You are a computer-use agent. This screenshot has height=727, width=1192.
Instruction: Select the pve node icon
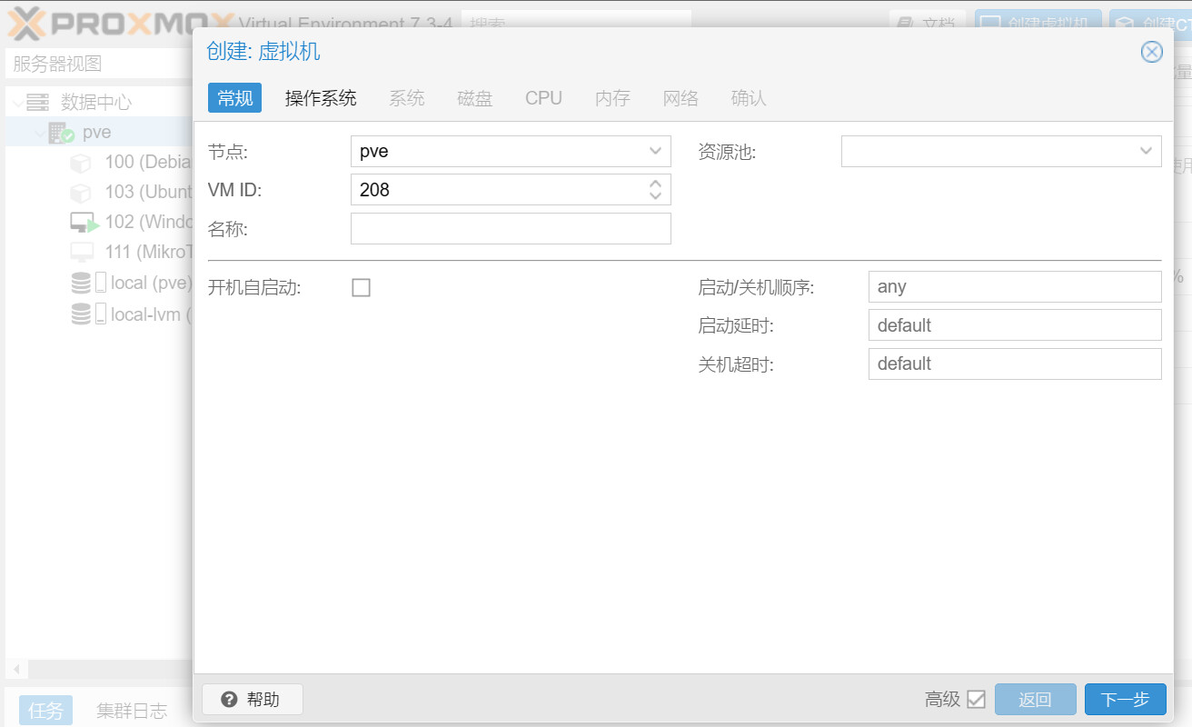(x=61, y=132)
